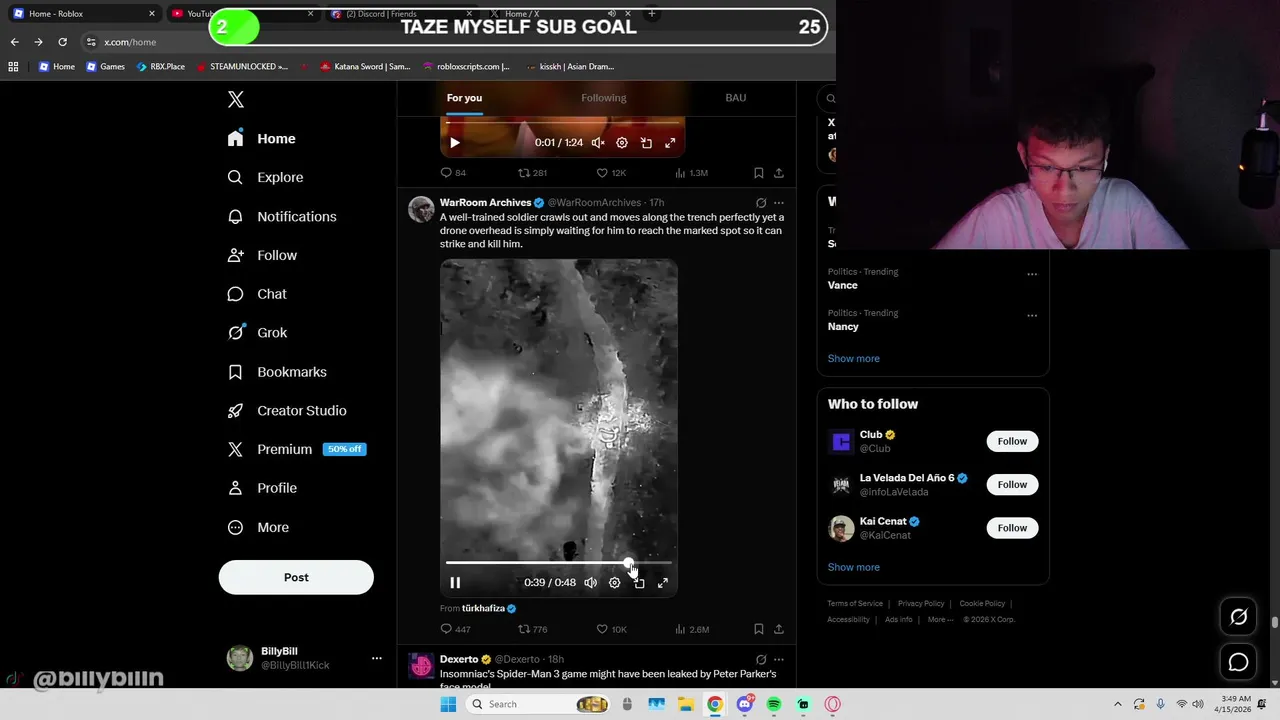Open Premium 50% off offer
Screen dimensions: 1280x720
[x=297, y=449]
